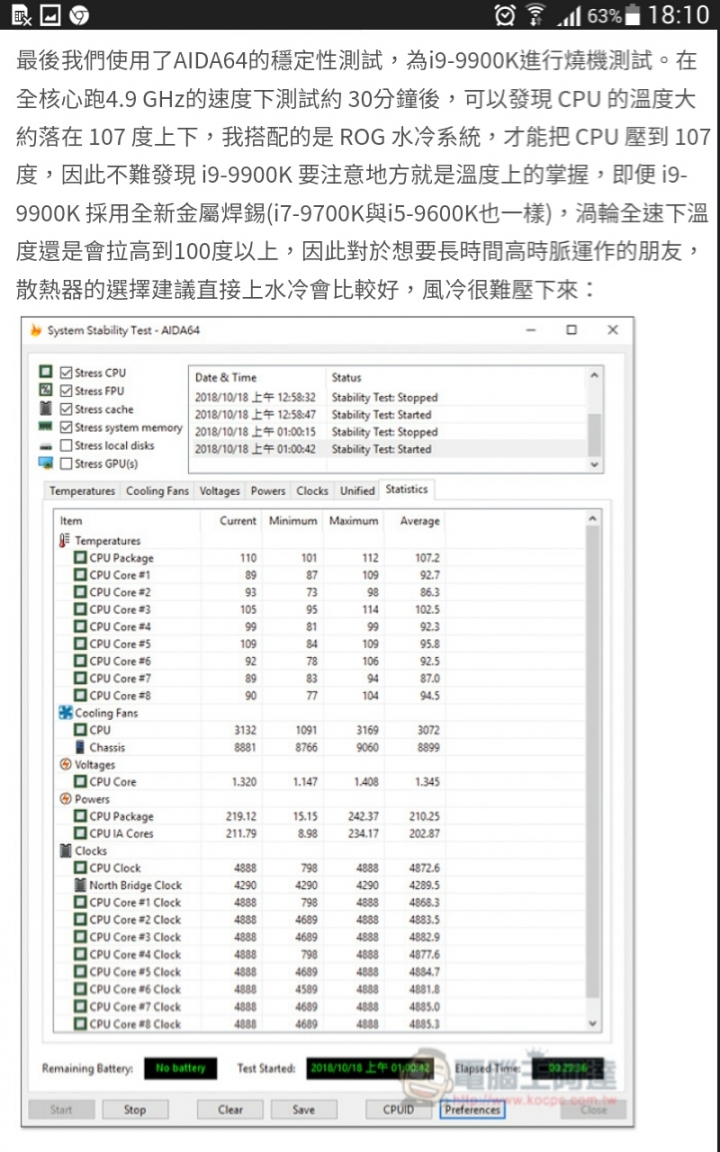Click the Stress CPU chip icon
Screen dimensions: 720x1152
46,372
